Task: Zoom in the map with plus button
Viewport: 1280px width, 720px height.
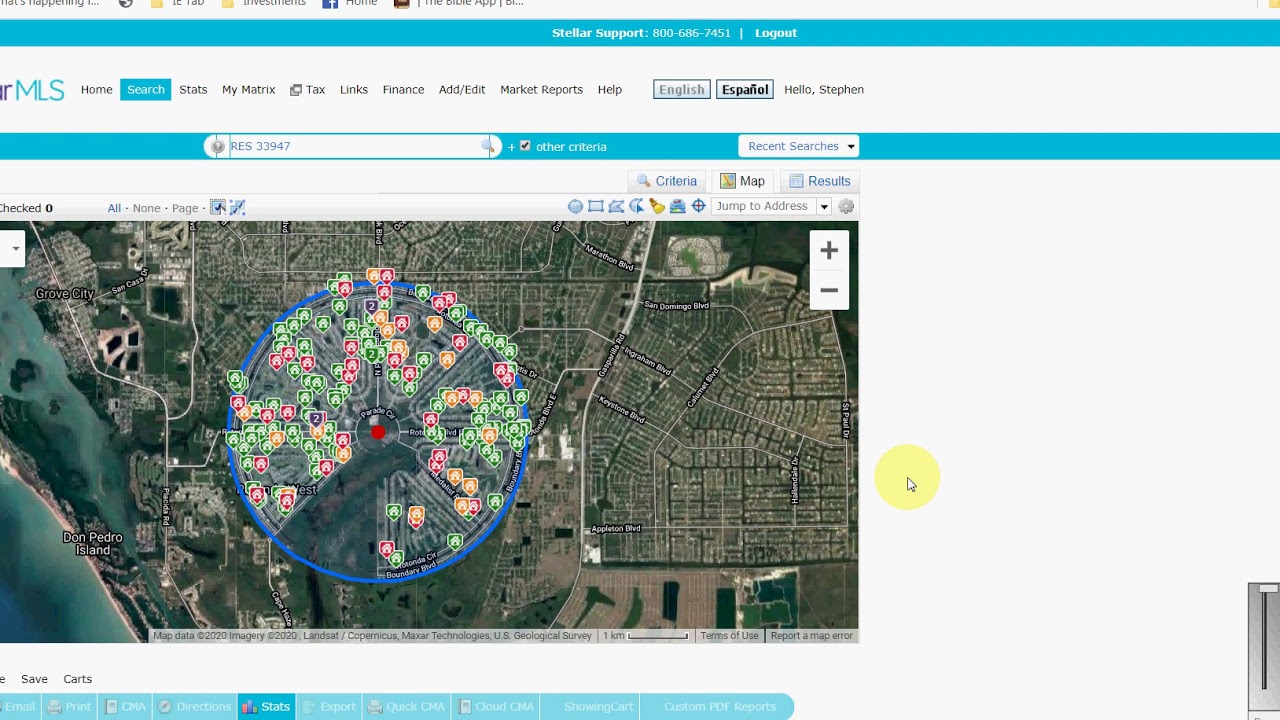Action: click(x=829, y=251)
